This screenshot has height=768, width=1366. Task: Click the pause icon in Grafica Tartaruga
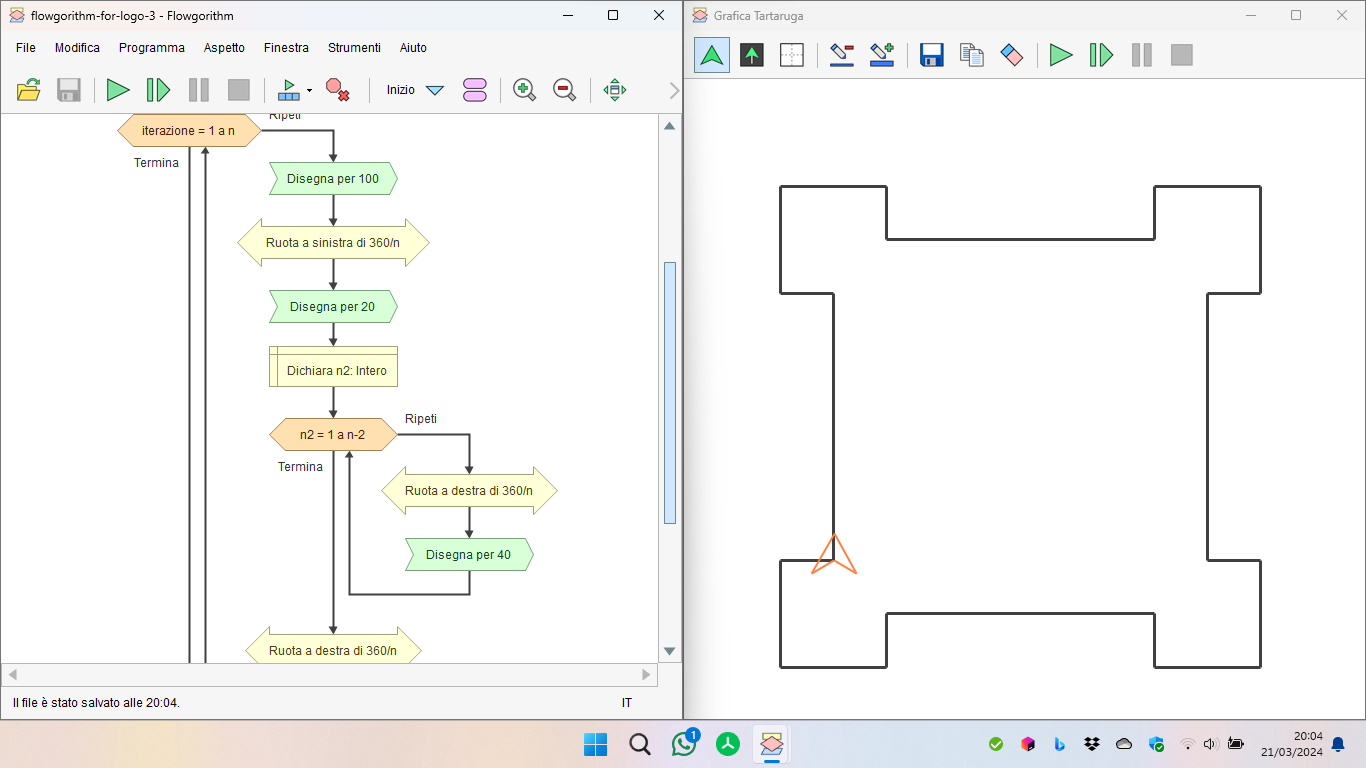(1142, 55)
